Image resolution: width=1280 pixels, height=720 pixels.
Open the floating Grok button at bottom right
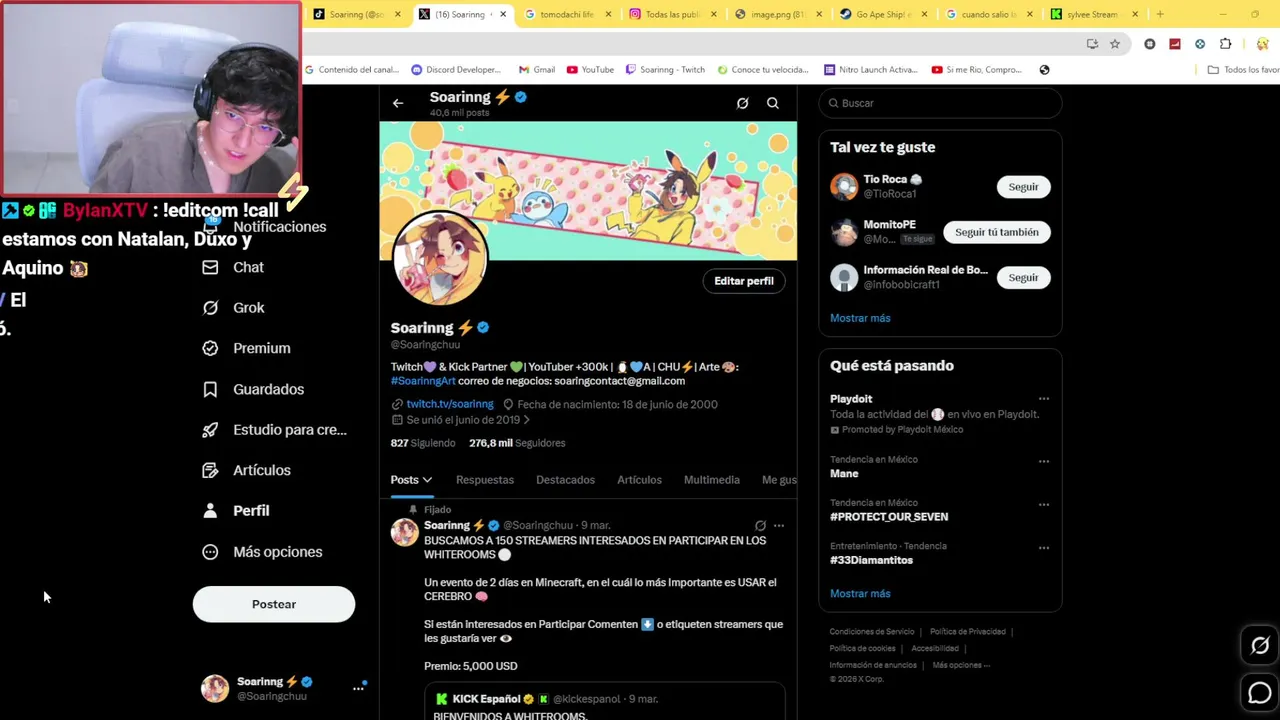1260,646
